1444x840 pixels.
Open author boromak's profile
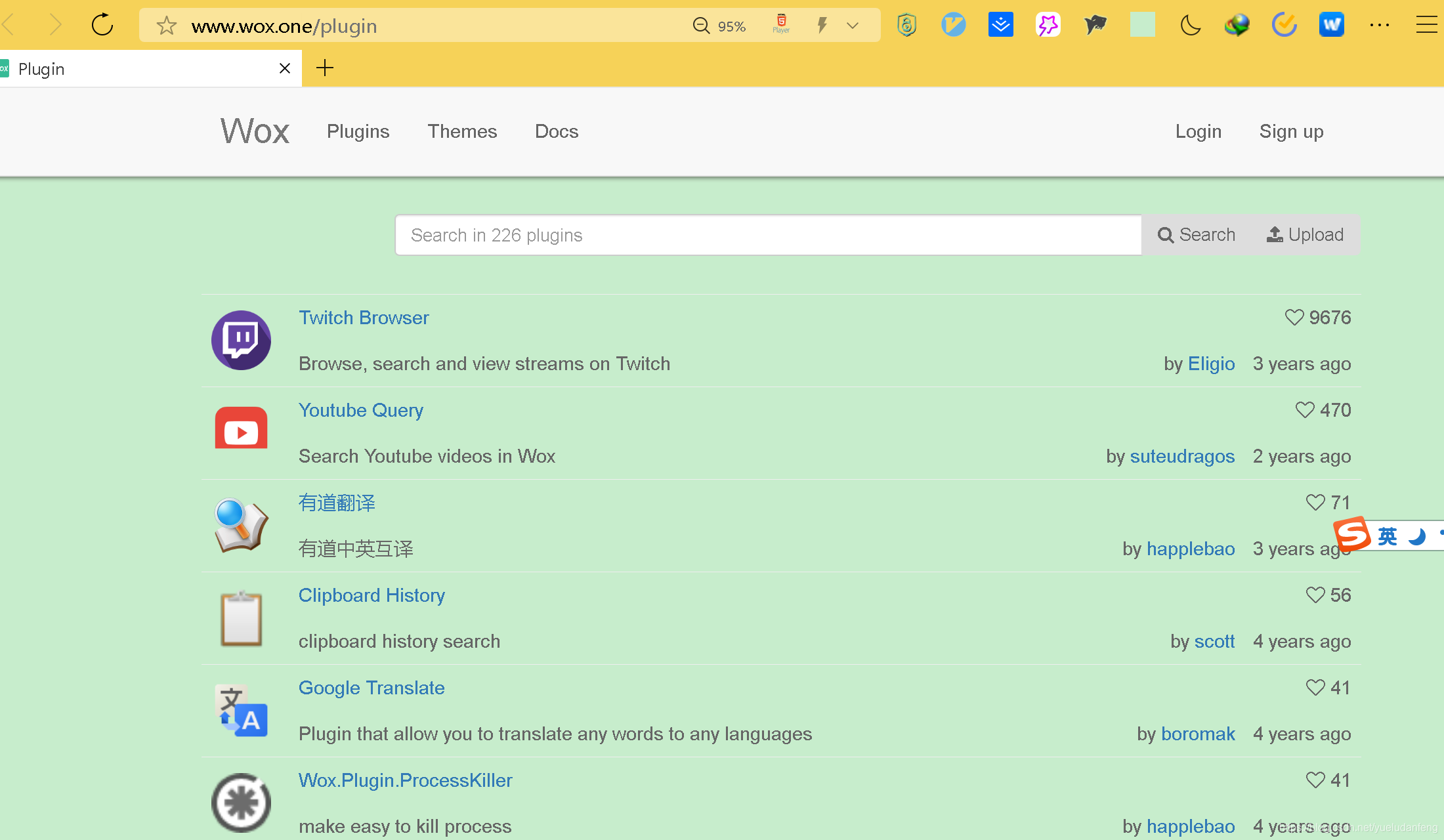(1198, 734)
